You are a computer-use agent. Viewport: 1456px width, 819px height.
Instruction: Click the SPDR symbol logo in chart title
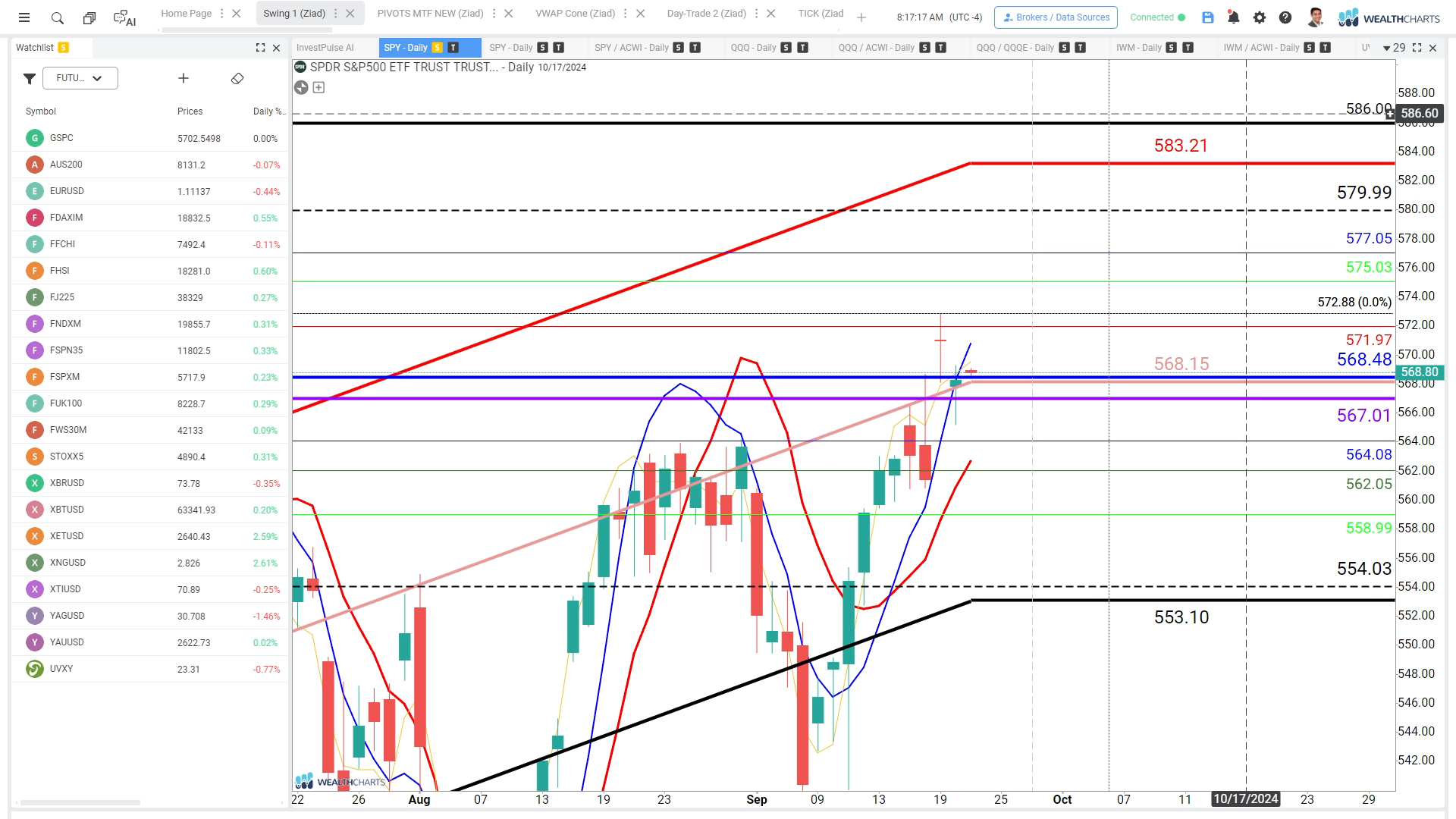point(300,67)
